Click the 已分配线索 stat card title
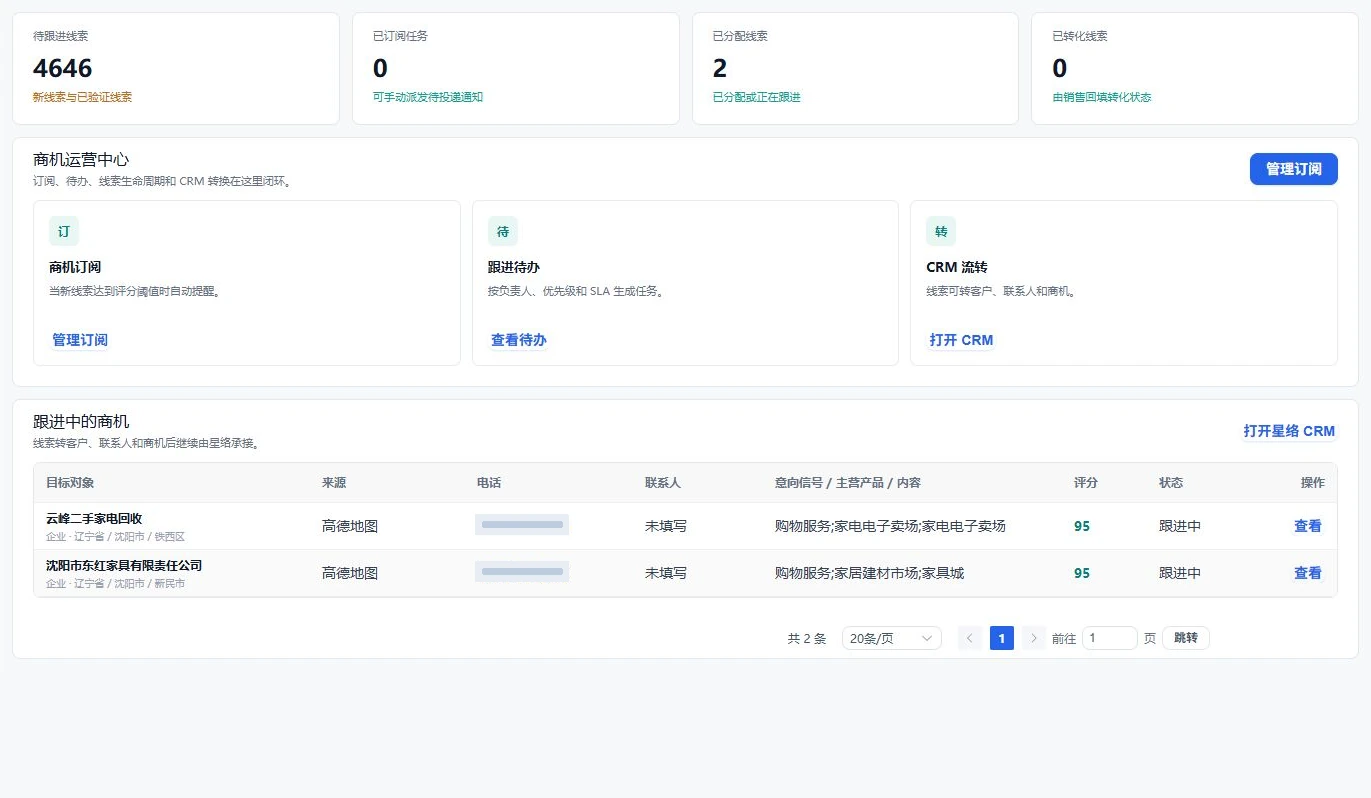This screenshot has height=798, width=1371. 741,36
